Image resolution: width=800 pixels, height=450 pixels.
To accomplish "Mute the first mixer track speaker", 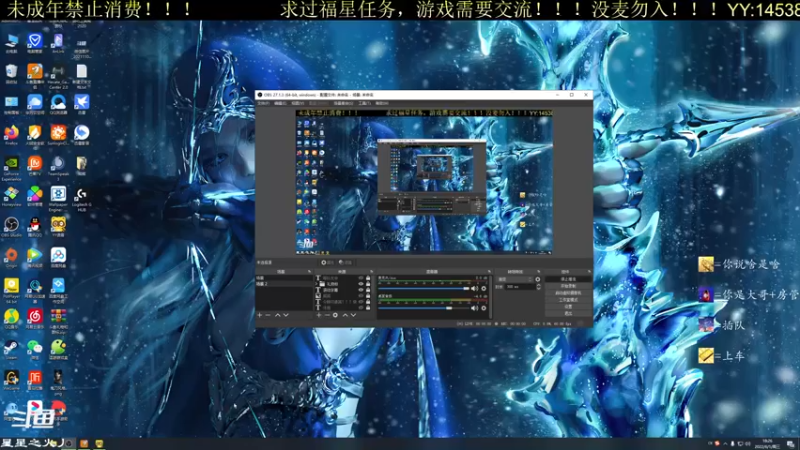I will coord(474,289).
